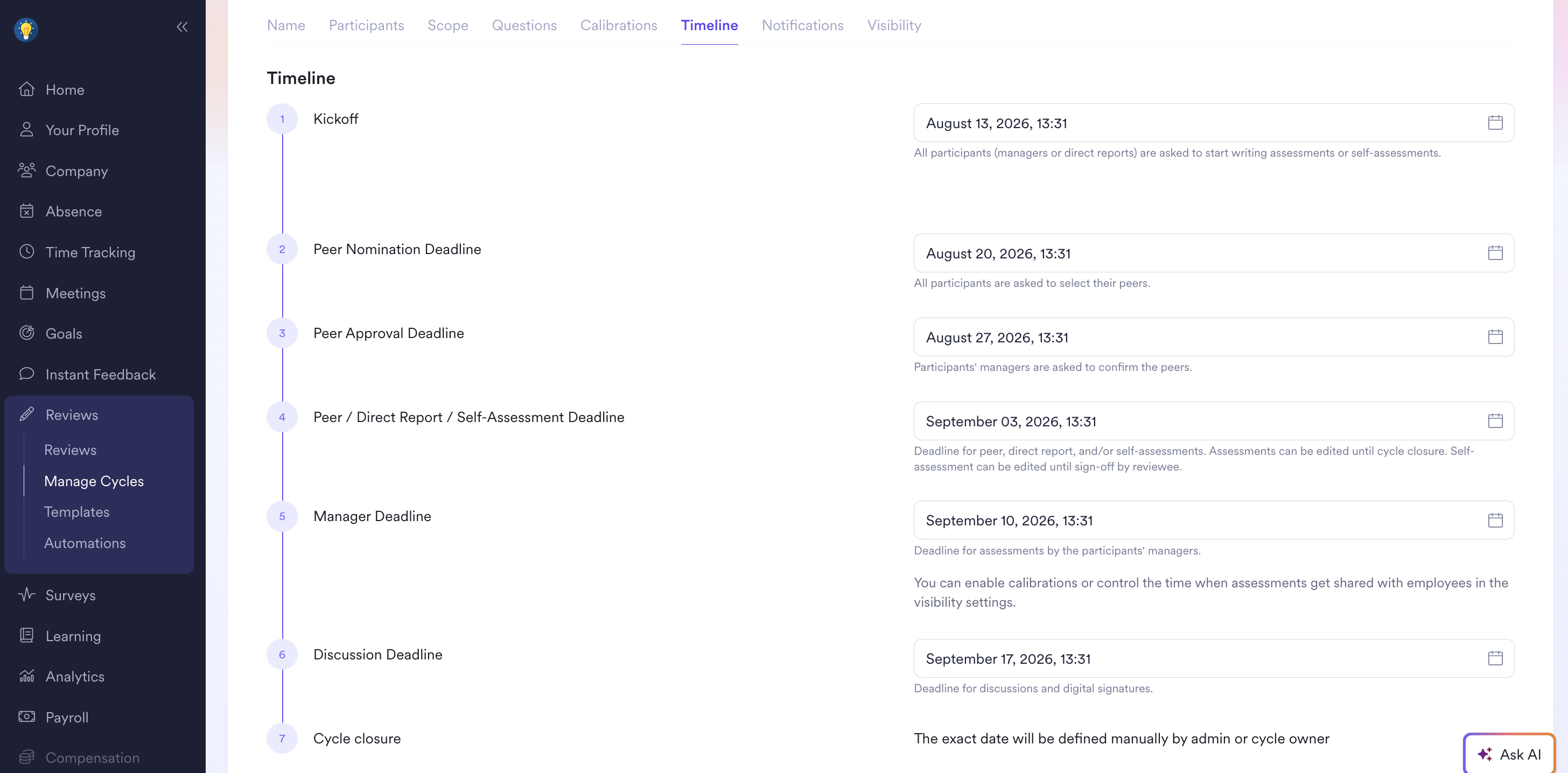
Task: Open calendar picker for Kickoff date
Action: (x=1495, y=123)
